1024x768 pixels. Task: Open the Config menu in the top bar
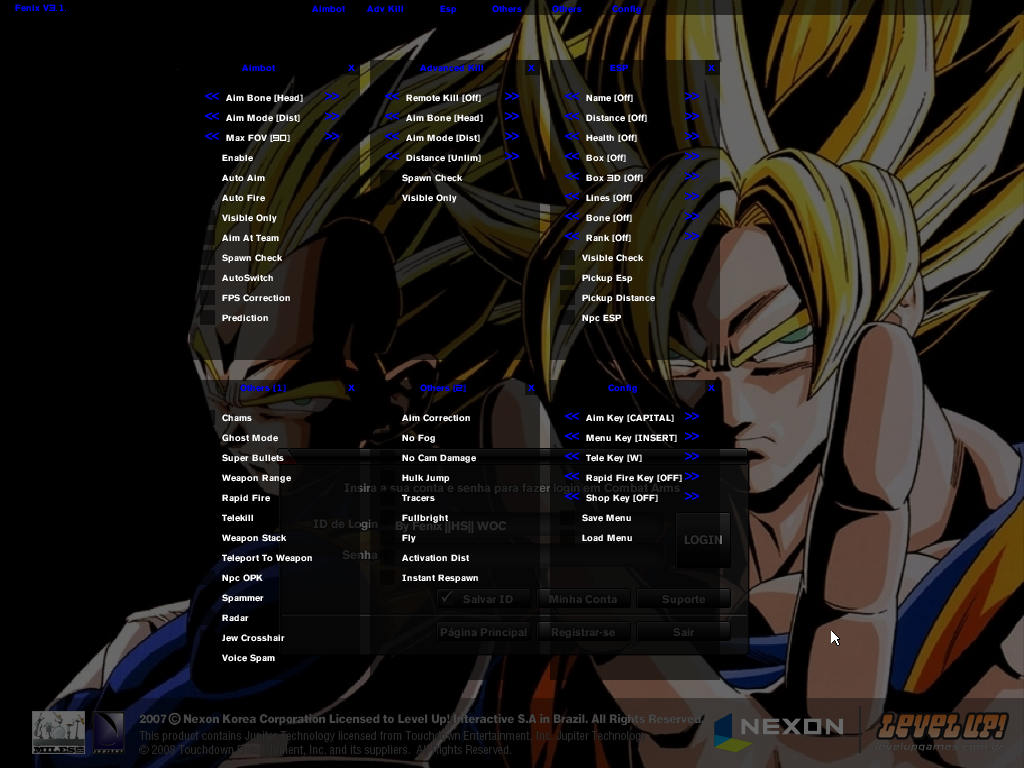[626, 9]
